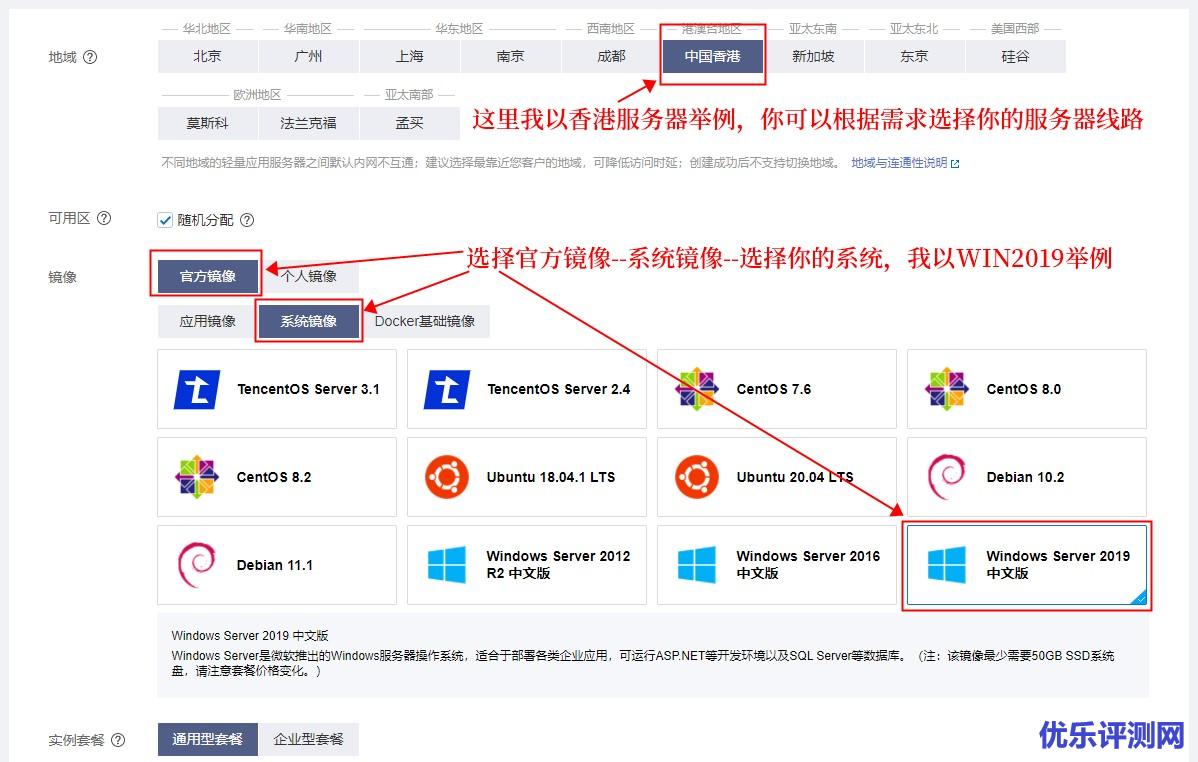The image size is (1198, 762).
Task: Open the 地域 help question-mark icon
Action: pos(90,57)
